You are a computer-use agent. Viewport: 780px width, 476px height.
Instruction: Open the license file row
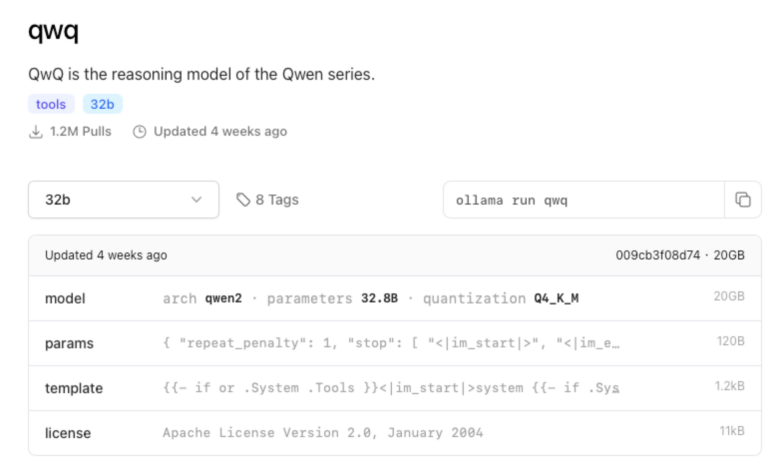68,433
